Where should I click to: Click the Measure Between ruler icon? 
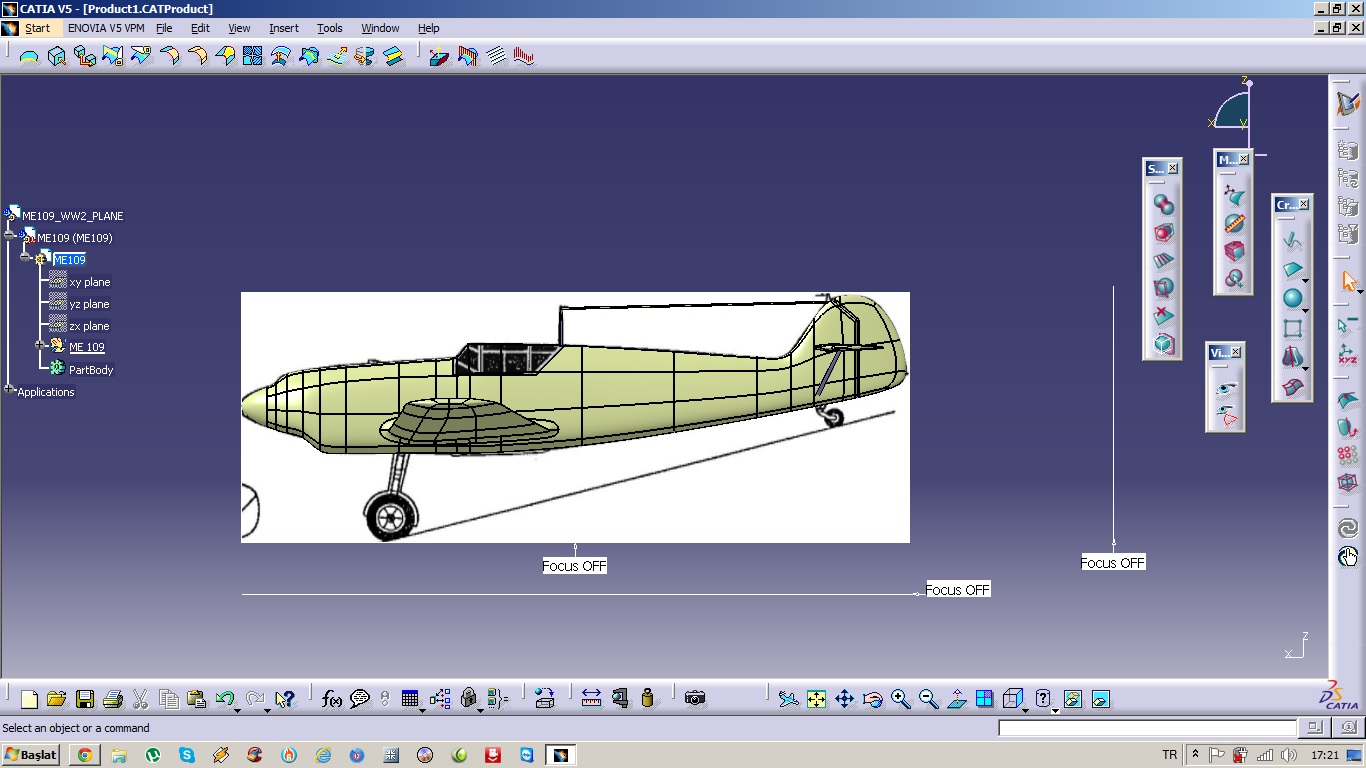(591, 699)
